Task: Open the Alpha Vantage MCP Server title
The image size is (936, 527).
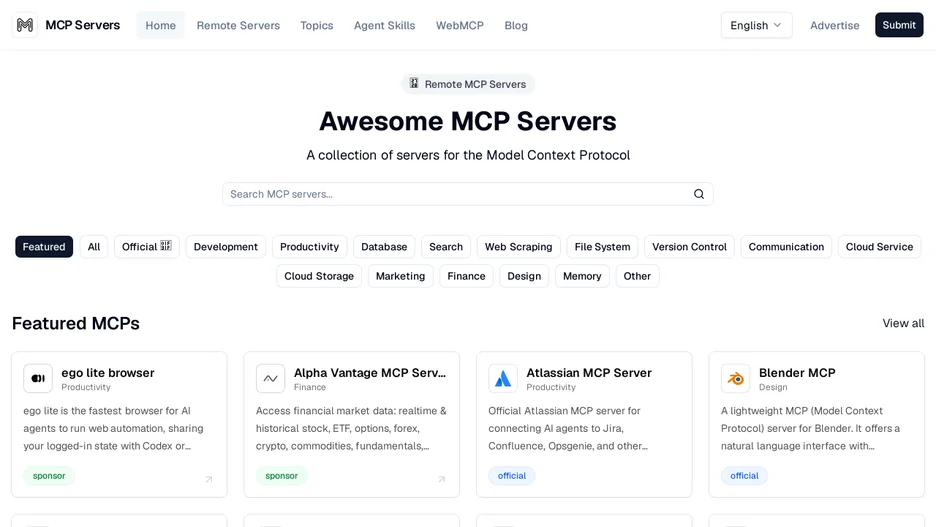Action: [370, 372]
